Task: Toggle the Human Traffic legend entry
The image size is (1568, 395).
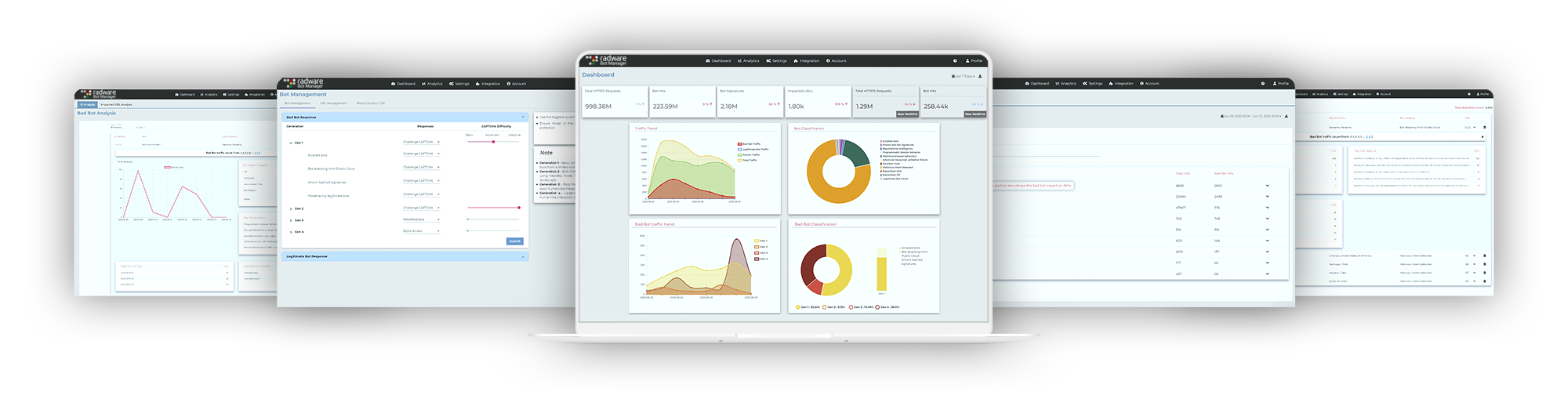Action: pos(749,154)
